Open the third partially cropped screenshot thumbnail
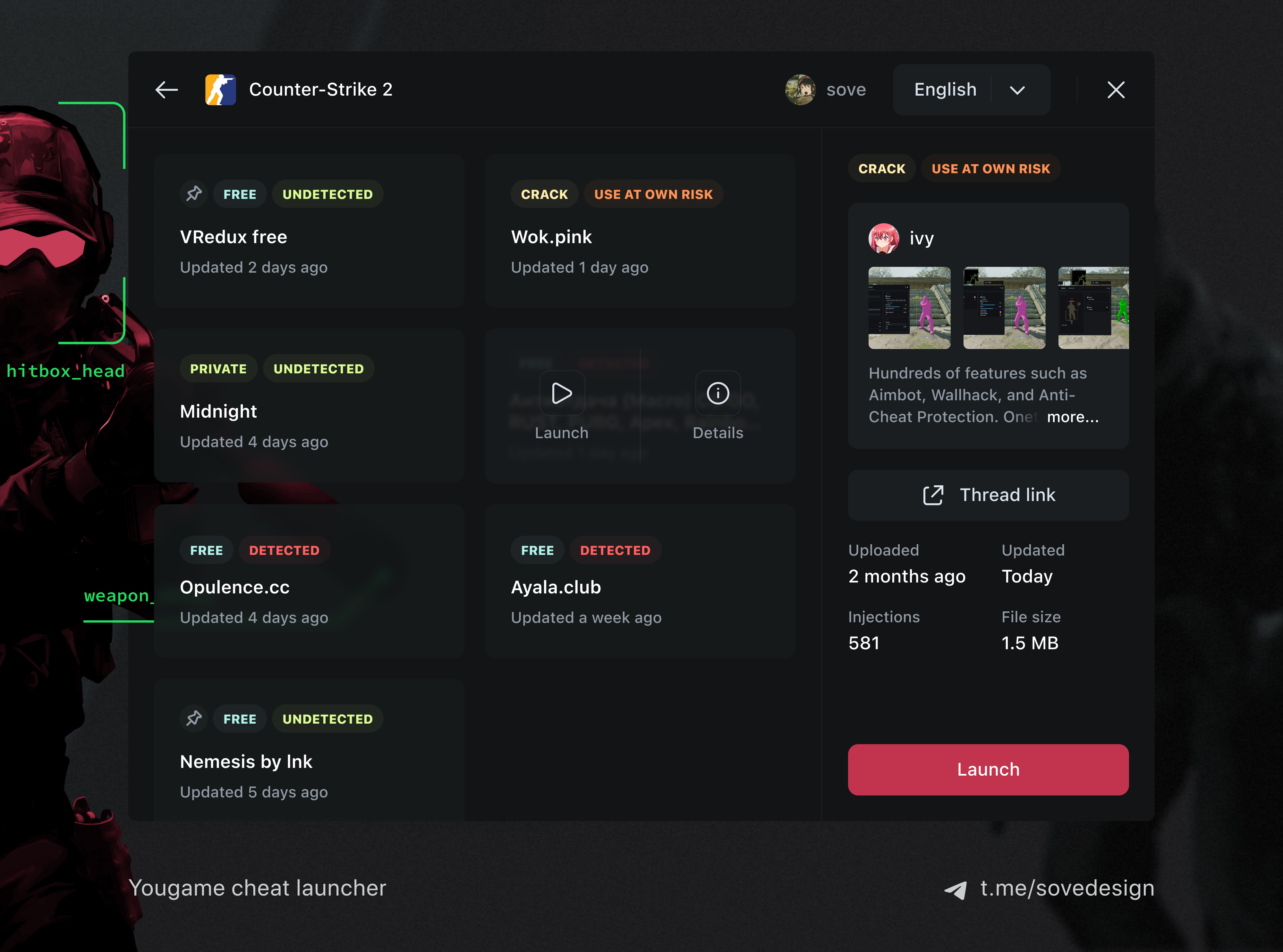 tap(1093, 308)
